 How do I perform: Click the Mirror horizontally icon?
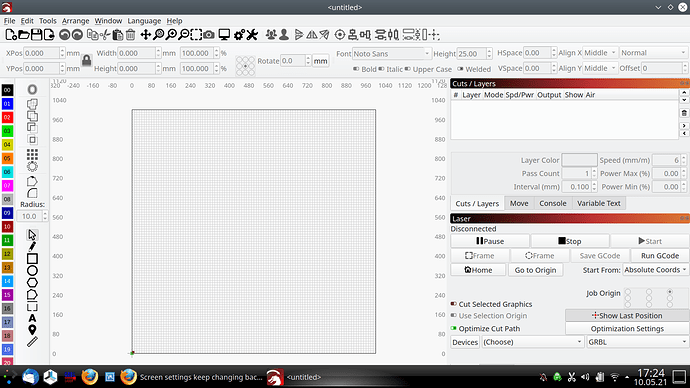[x=312, y=35]
